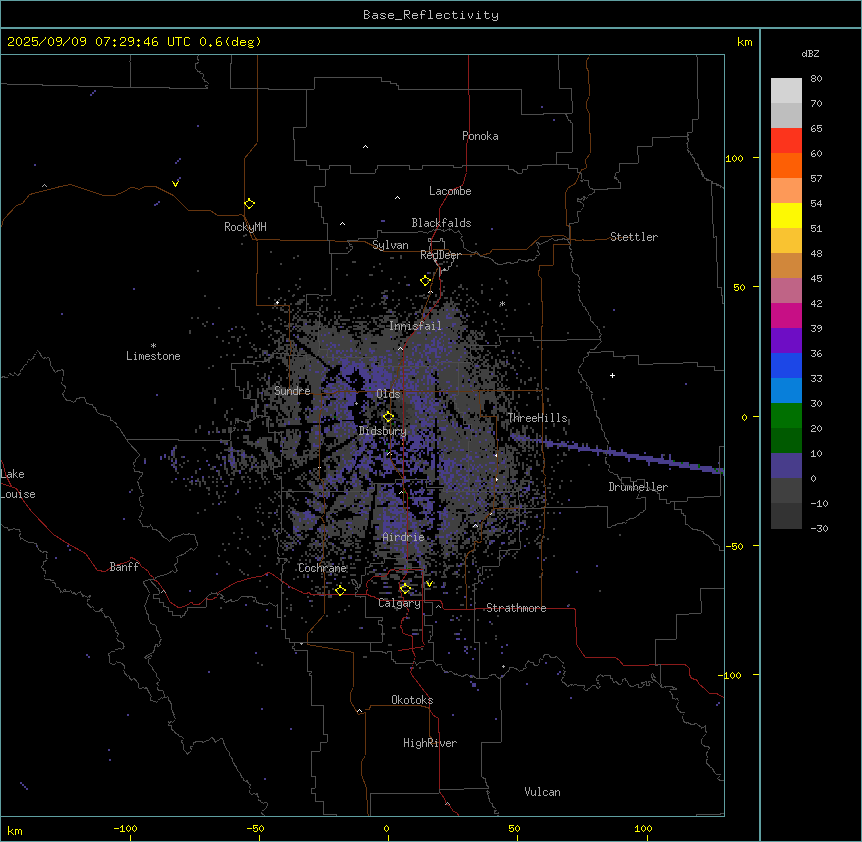This screenshot has height=842, width=862.
Task: Choose the brown 48 dBZ legend swatch
Action: [x=786, y=265]
